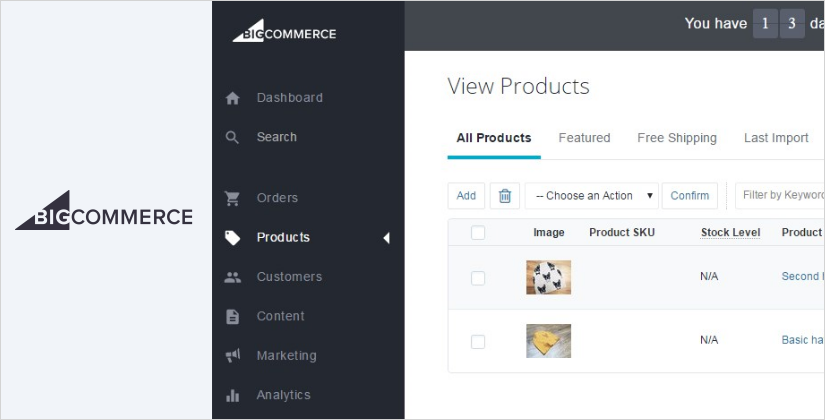Viewport: 825px width, 420px height.
Task: Click the Filter by Keyword input field
Action: pyautogui.click(x=782, y=196)
